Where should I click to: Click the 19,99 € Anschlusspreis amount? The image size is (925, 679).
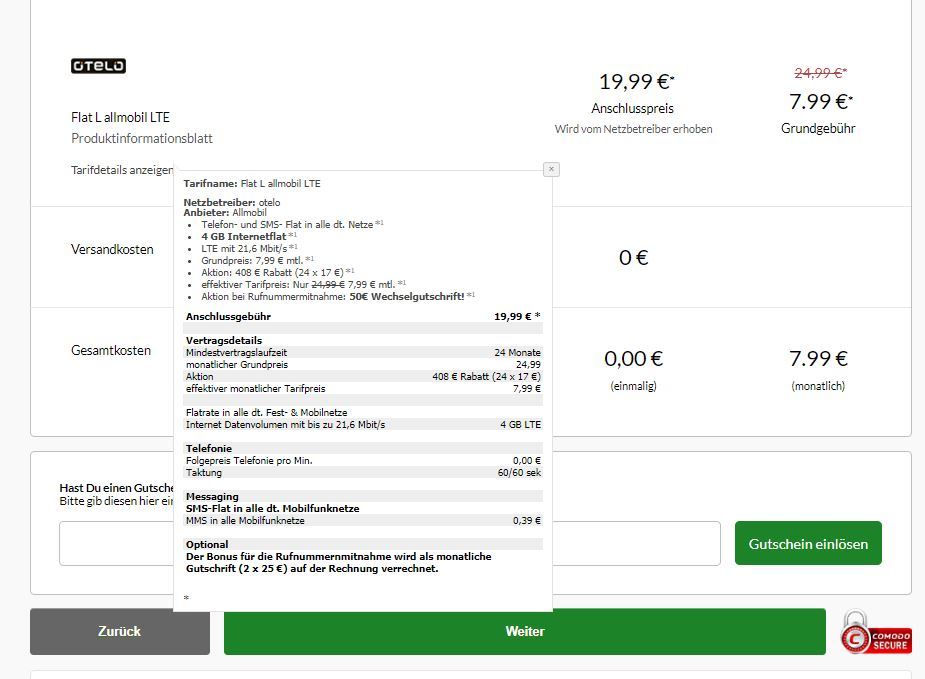[x=637, y=81]
